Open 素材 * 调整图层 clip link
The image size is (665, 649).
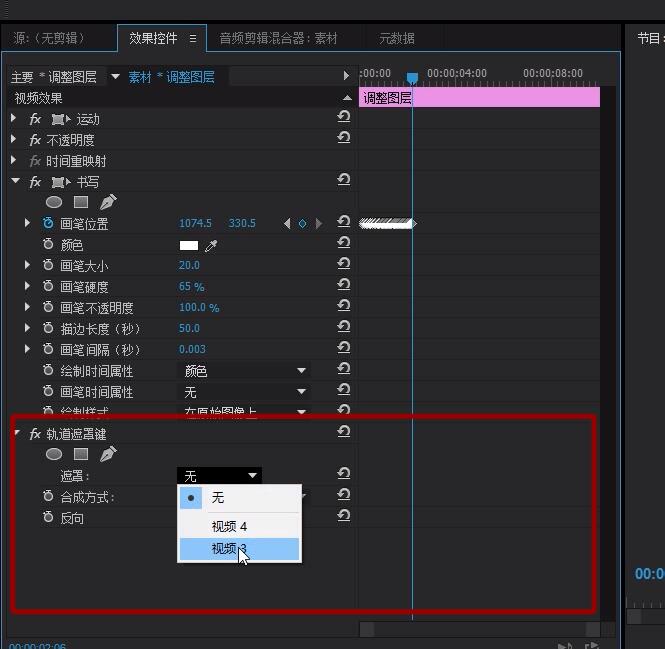coord(171,77)
